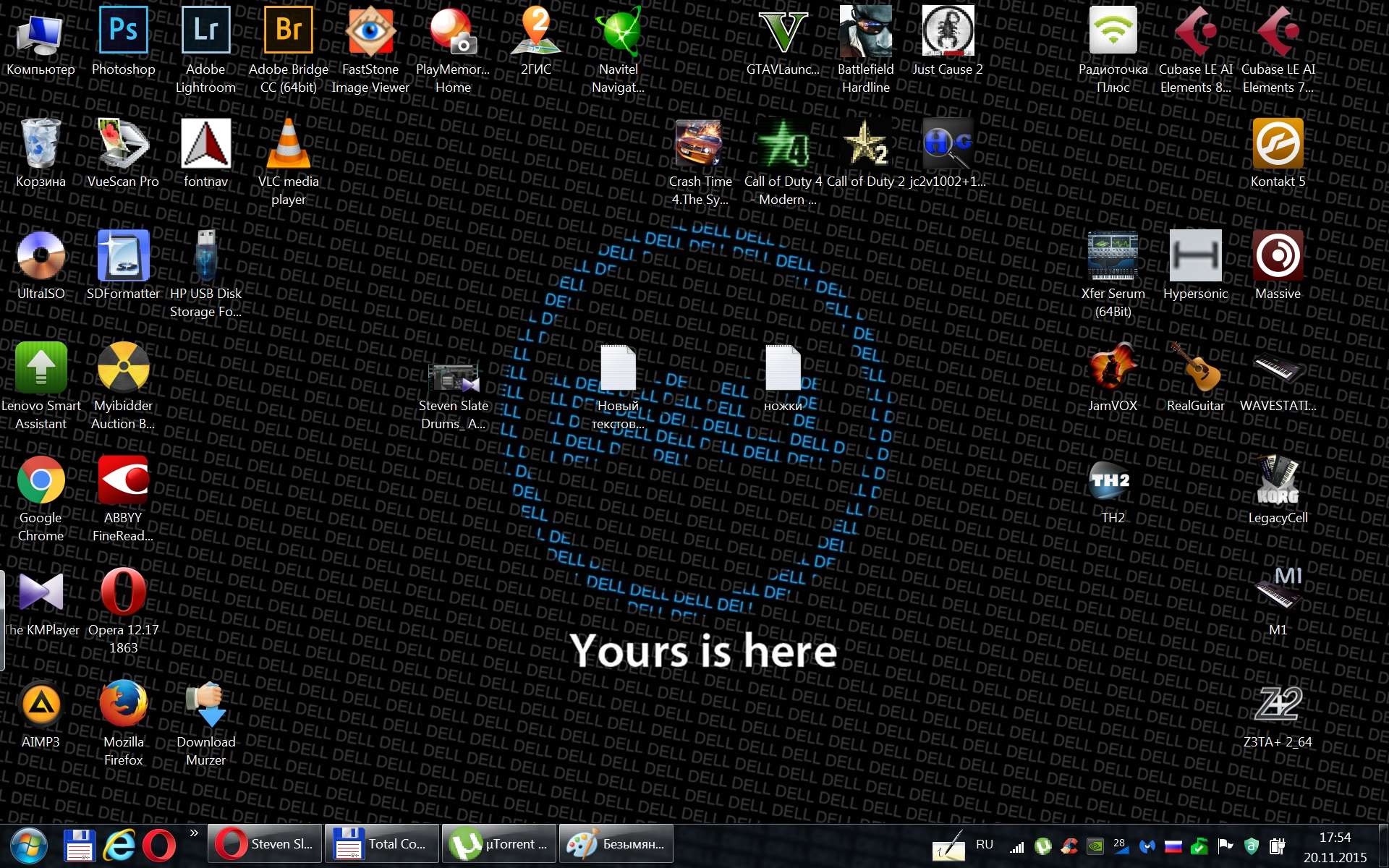Select the RealGuitar desktop shortcut
Screen dimensions: 1389x868
click(1195, 368)
